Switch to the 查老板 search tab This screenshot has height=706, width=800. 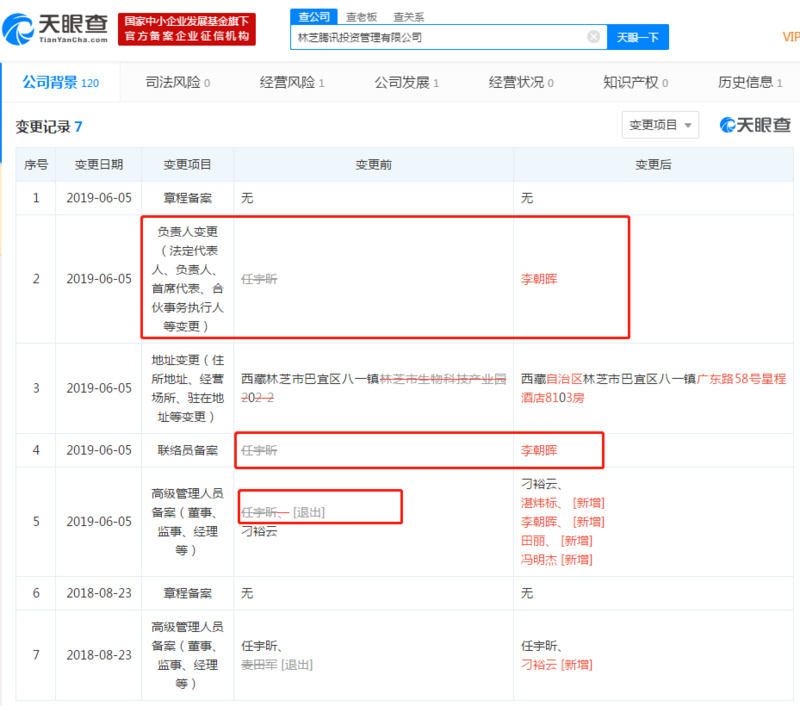click(x=362, y=17)
